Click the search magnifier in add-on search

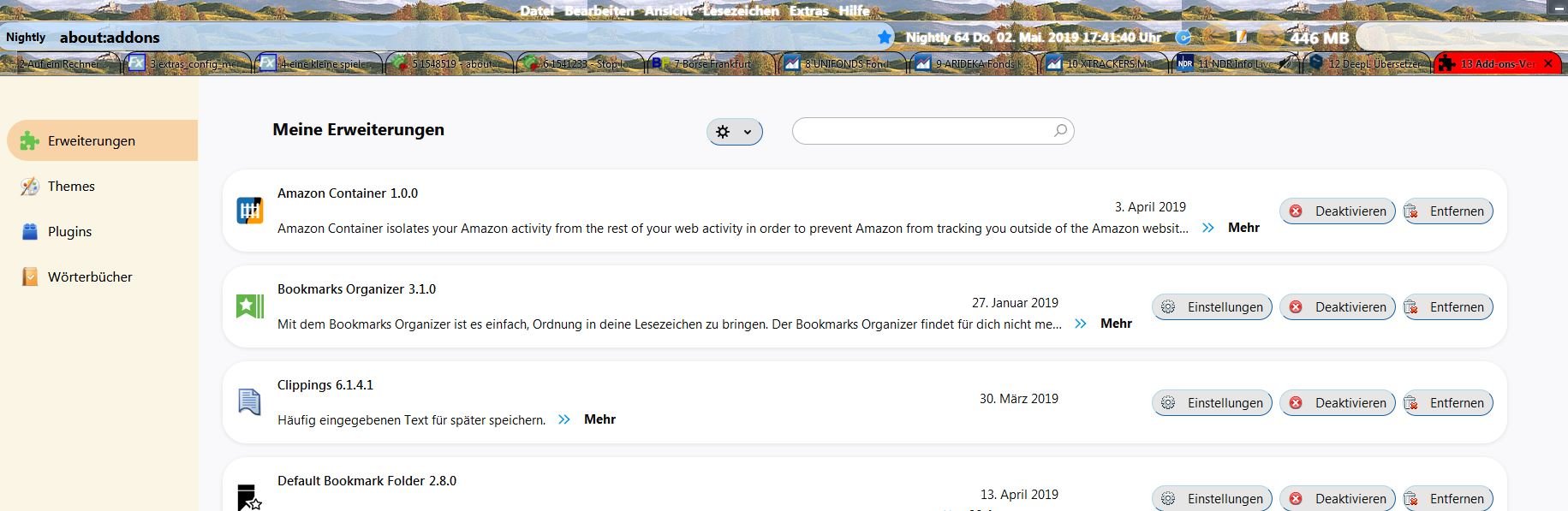coord(1060,130)
